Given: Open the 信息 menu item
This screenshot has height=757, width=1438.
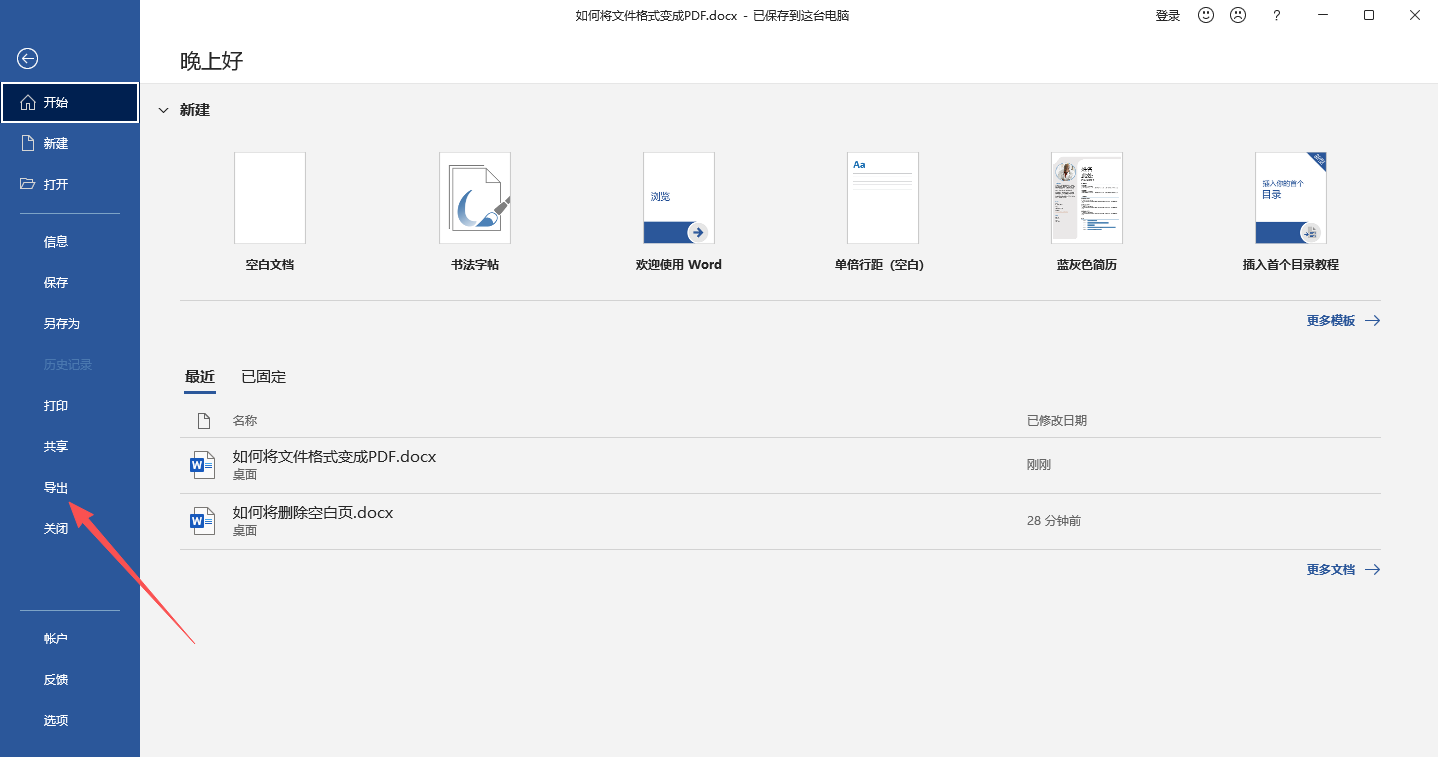Looking at the screenshot, I should click(56, 241).
